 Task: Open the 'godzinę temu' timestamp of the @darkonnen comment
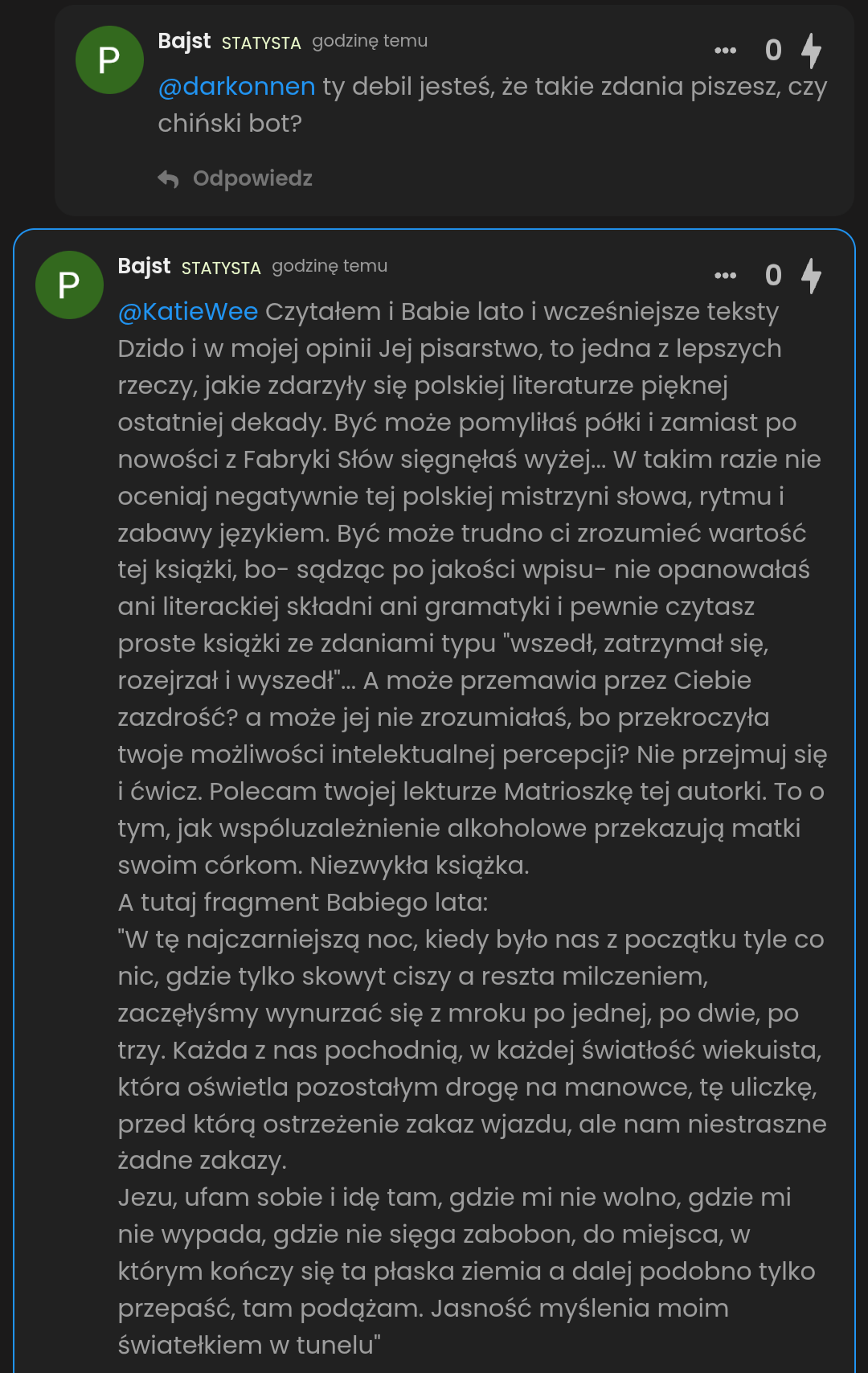[x=370, y=41]
